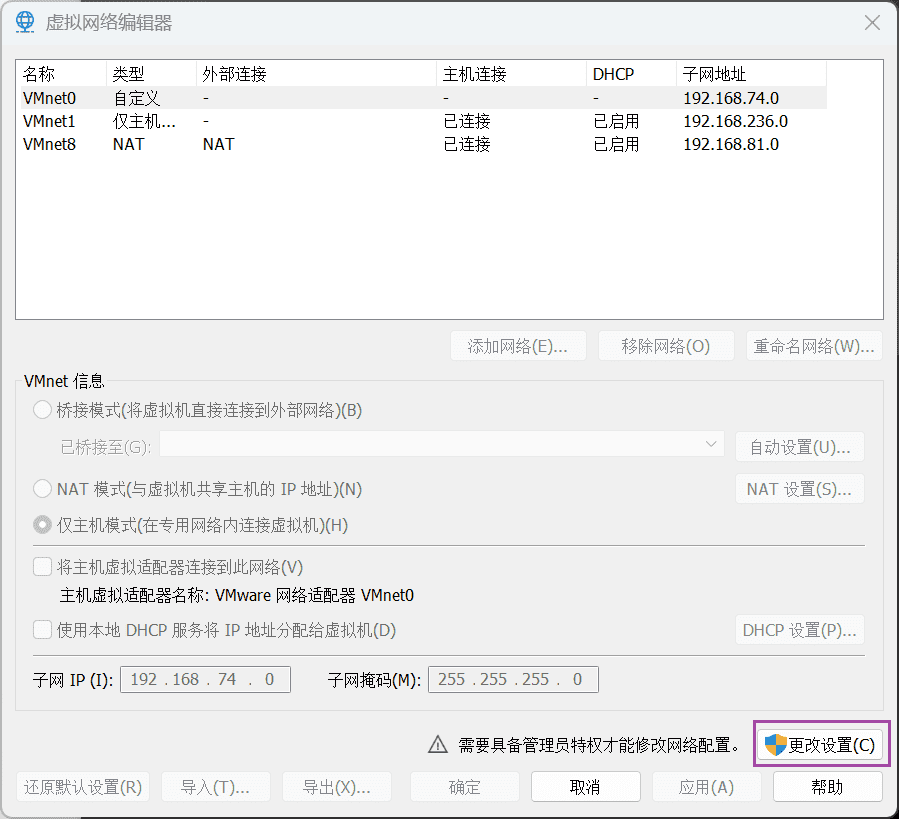The image size is (899, 819).
Task: Click the Help (帮助) button
Action: pyautogui.click(x=827, y=787)
